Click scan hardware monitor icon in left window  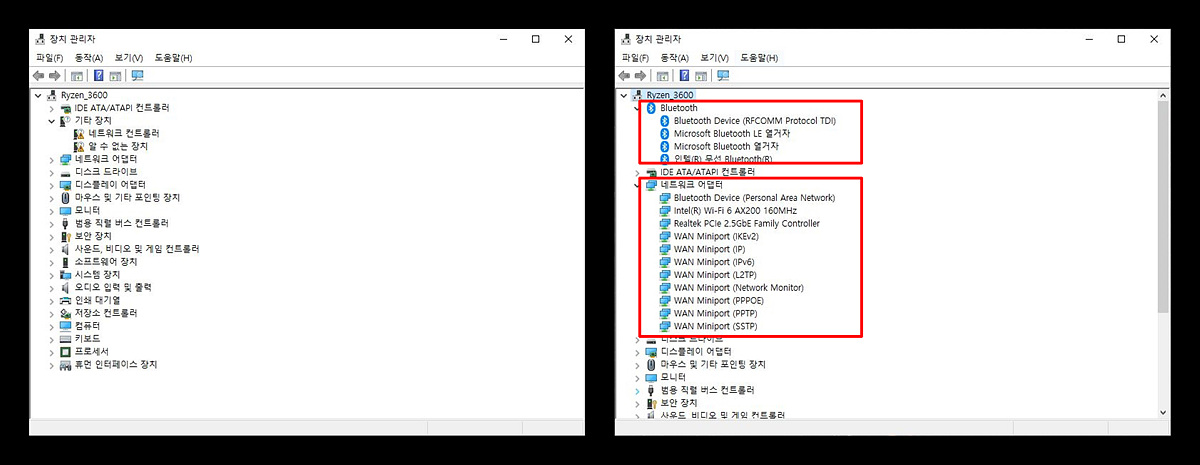[x=137, y=76]
